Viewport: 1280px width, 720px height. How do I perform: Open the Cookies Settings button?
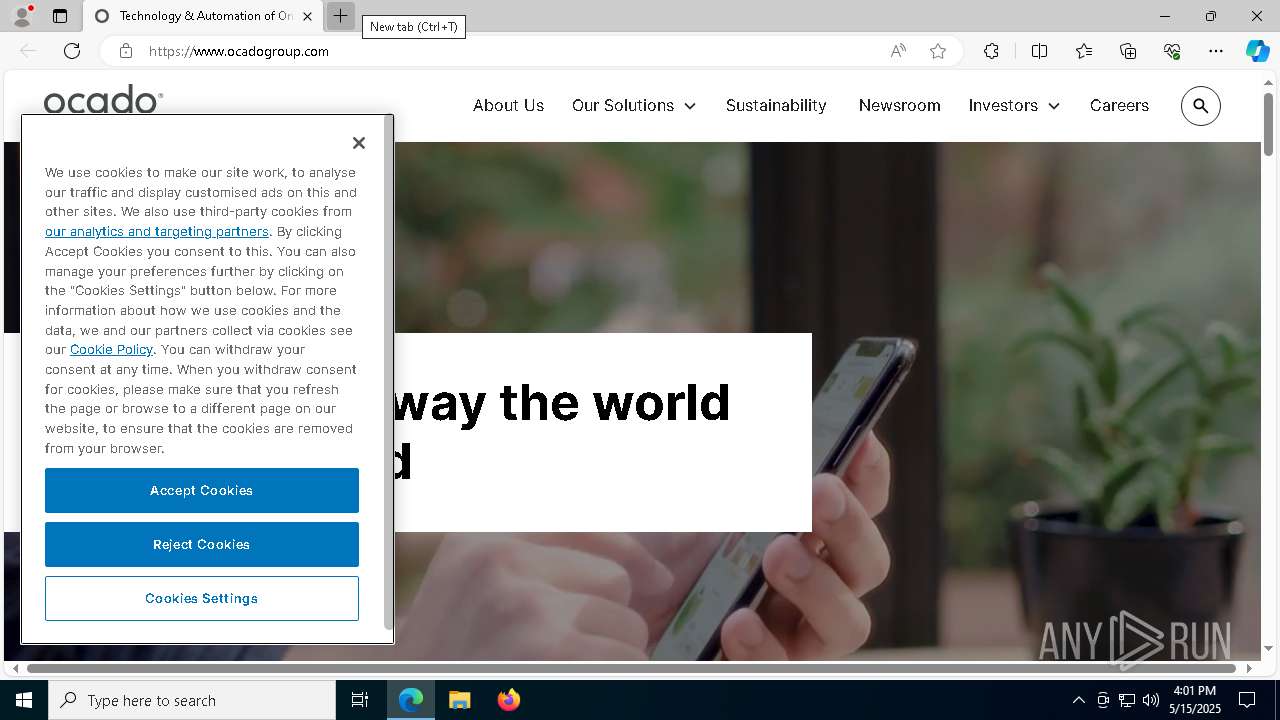point(202,598)
